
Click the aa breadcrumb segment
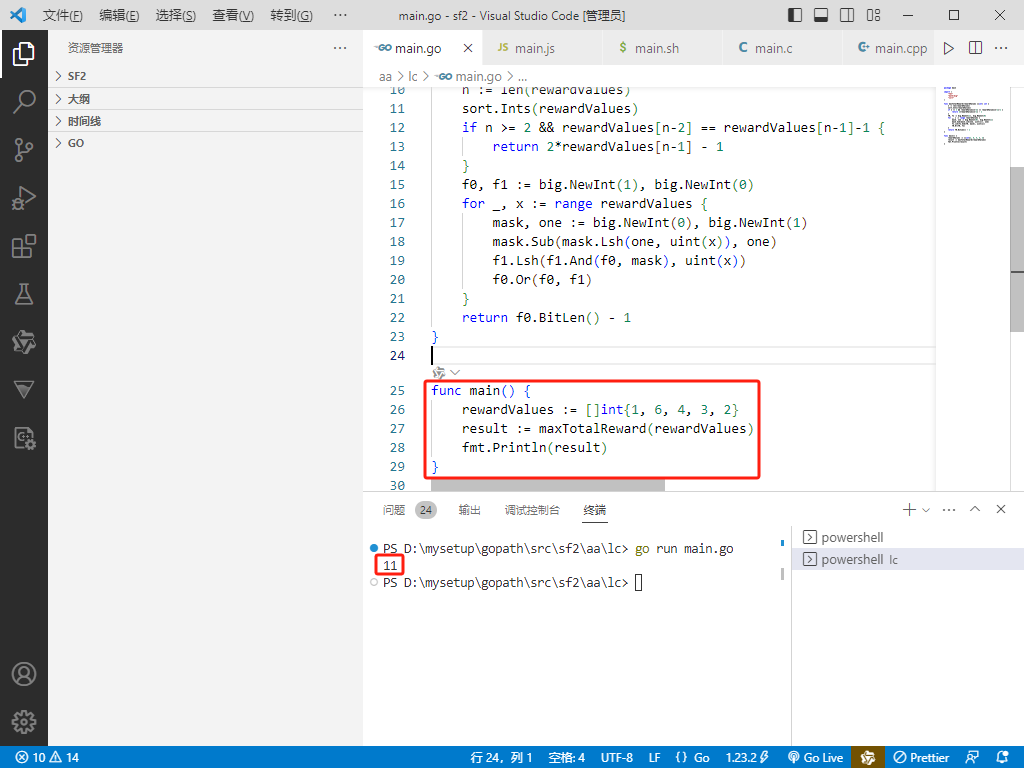pyautogui.click(x=385, y=76)
